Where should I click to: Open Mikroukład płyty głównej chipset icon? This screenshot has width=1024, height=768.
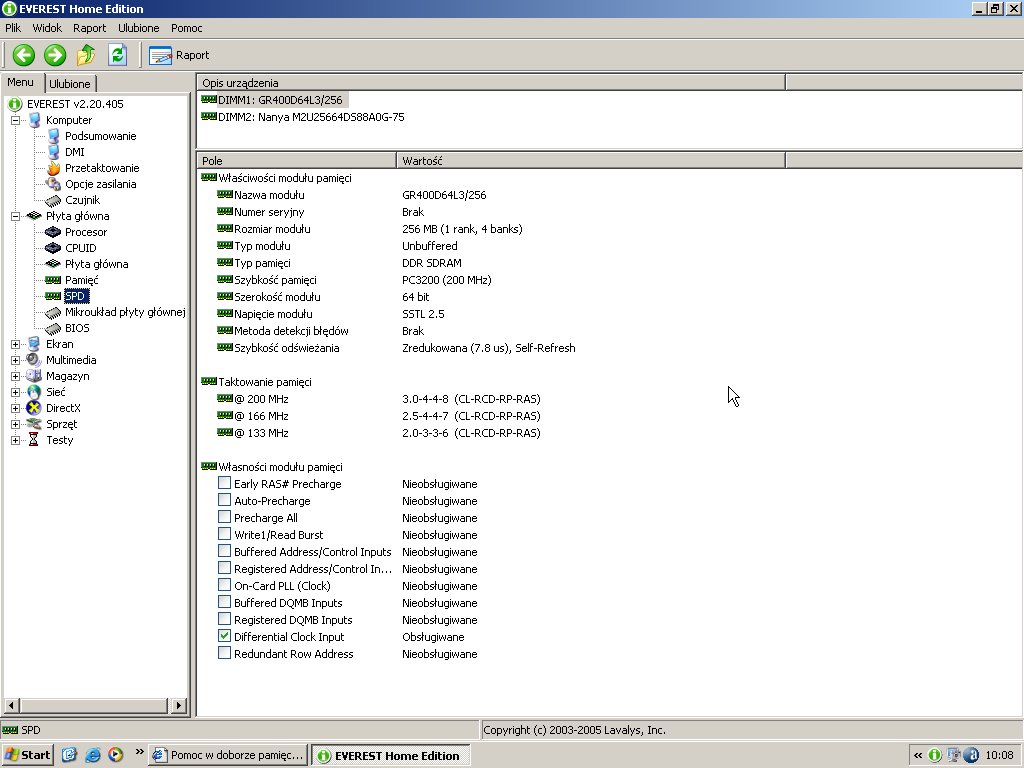point(54,312)
